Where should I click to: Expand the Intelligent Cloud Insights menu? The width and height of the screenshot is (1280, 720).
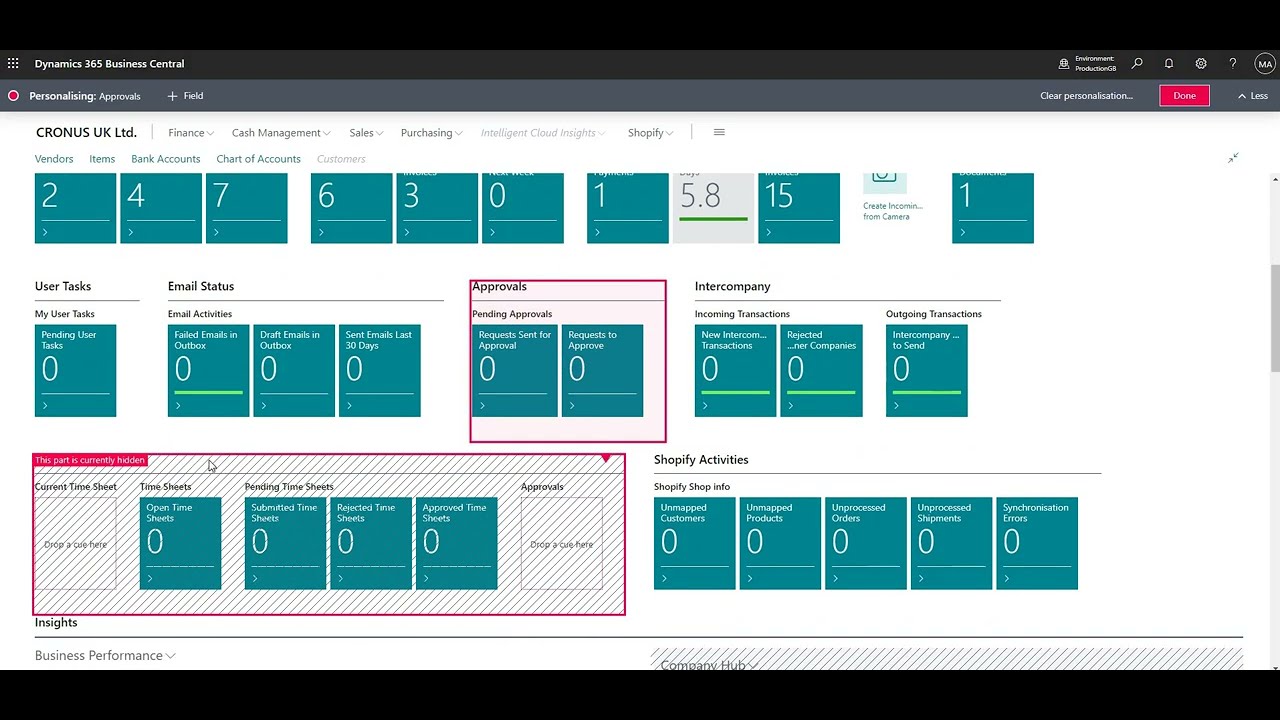pyautogui.click(x=543, y=133)
